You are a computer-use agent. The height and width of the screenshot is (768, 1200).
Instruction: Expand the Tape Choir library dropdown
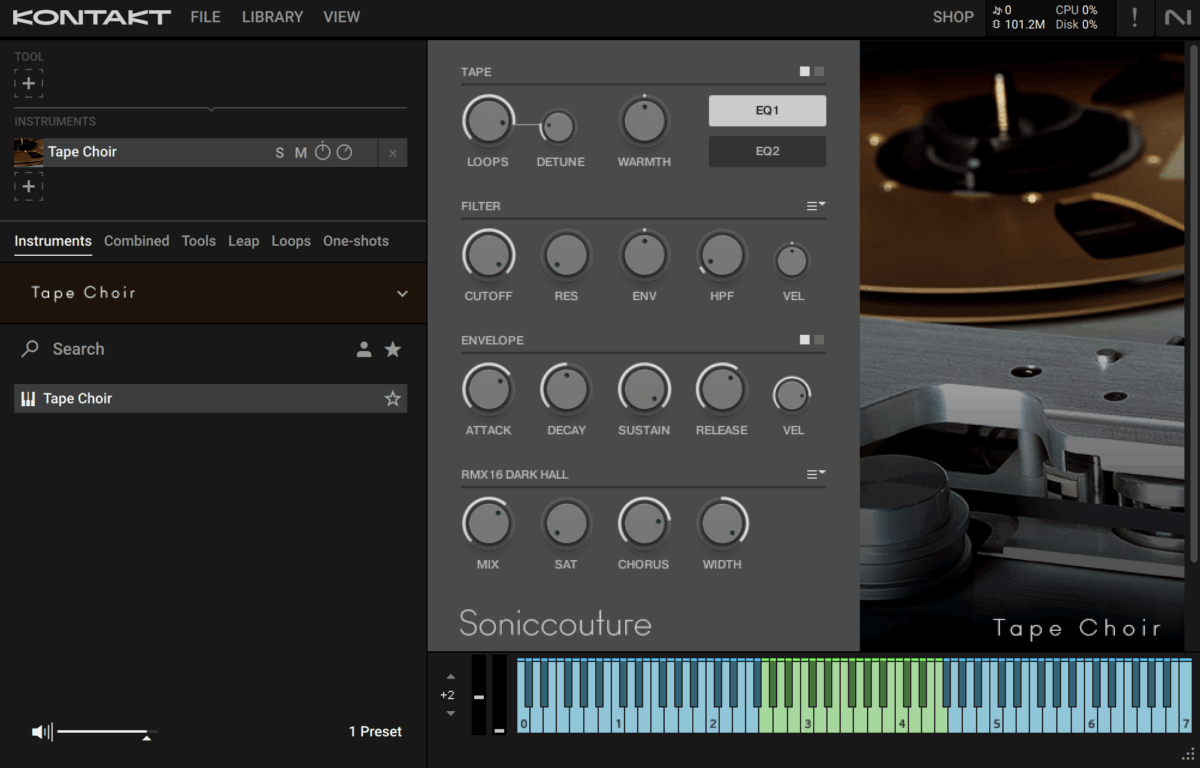[x=402, y=294]
